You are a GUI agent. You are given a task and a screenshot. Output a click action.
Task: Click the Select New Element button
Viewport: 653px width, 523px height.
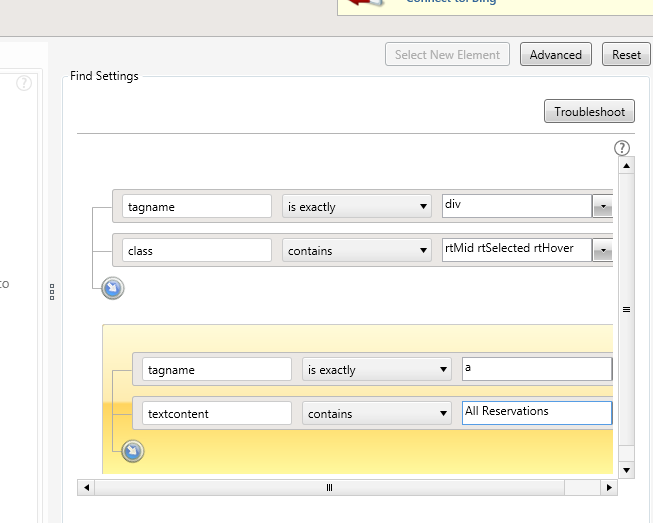[448, 55]
